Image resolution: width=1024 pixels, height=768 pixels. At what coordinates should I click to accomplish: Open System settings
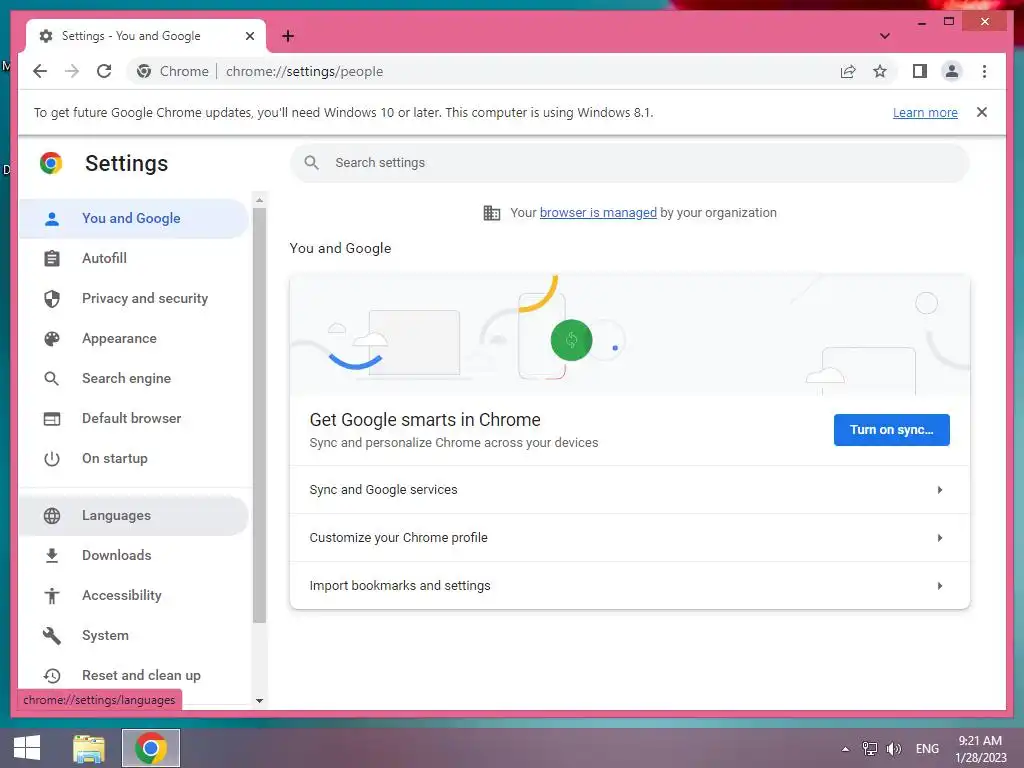134,635
